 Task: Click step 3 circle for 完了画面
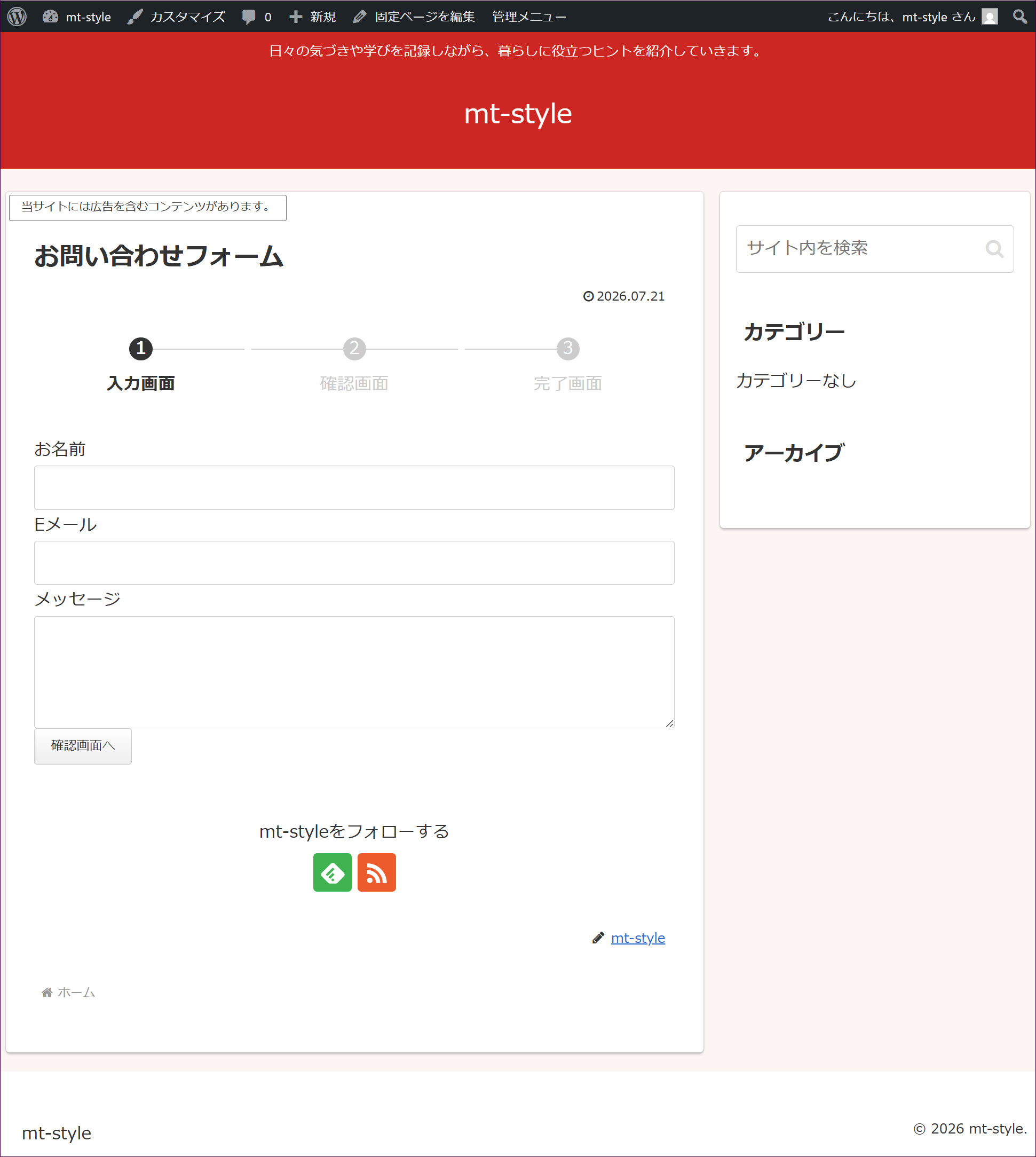[x=567, y=349]
